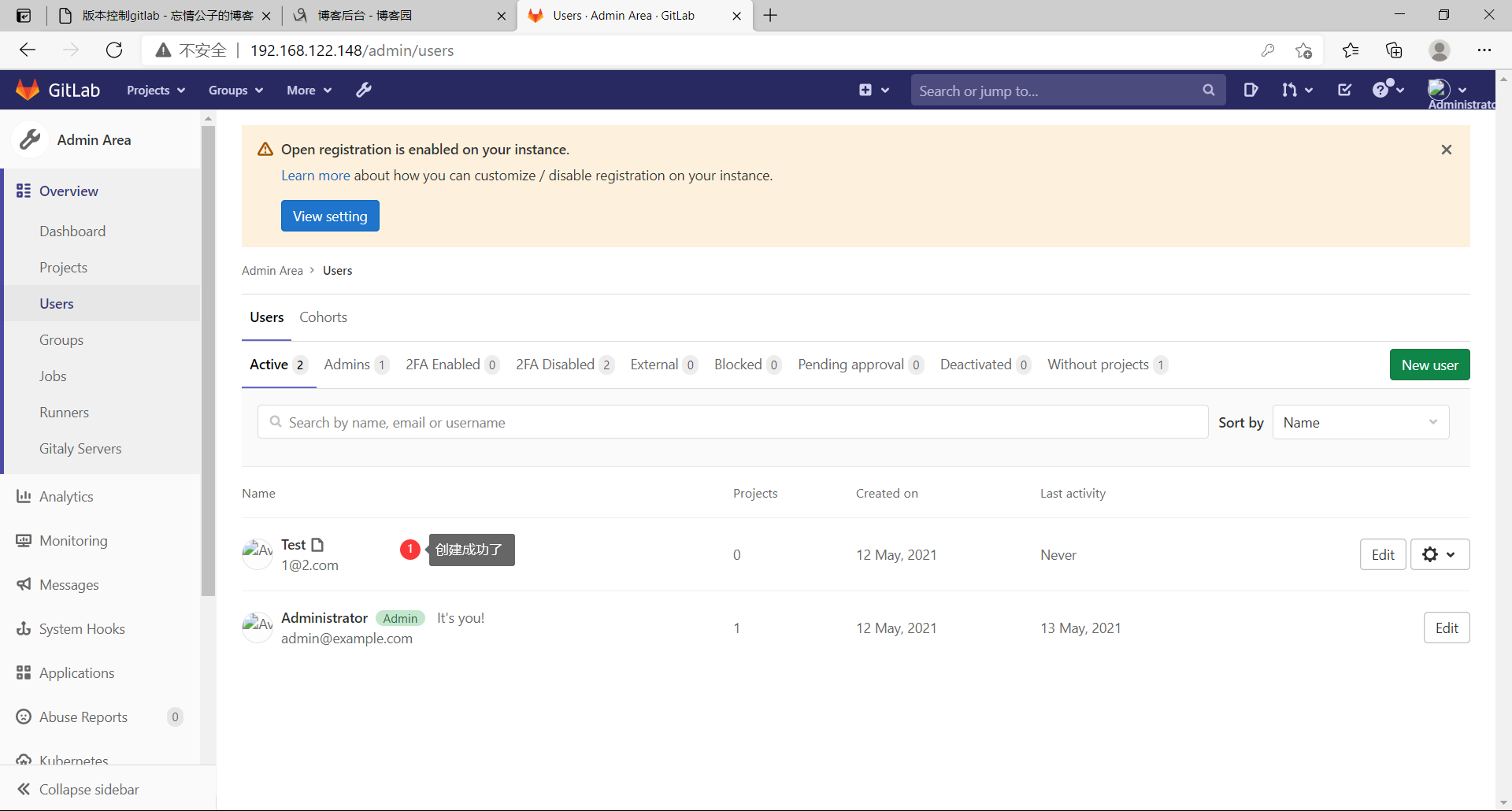The height and width of the screenshot is (811, 1512).
Task: Click the search magnifier icon in navbar
Action: click(1209, 90)
